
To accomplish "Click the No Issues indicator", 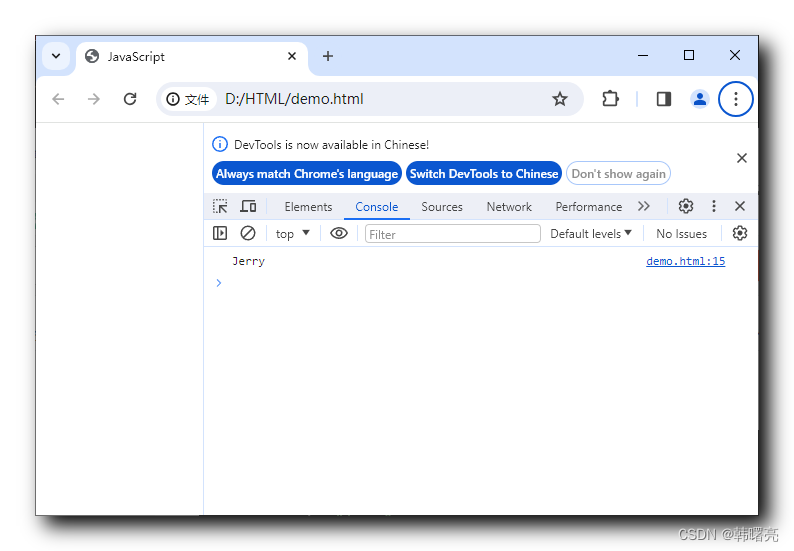I will (x=681, y=233).
